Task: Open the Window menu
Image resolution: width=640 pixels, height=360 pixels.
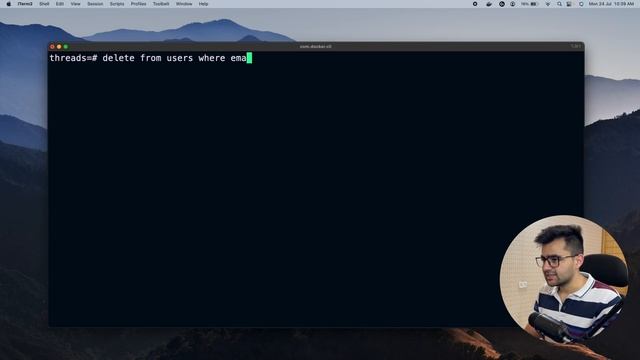Action: pyautogui.click(x=184, y=4)
